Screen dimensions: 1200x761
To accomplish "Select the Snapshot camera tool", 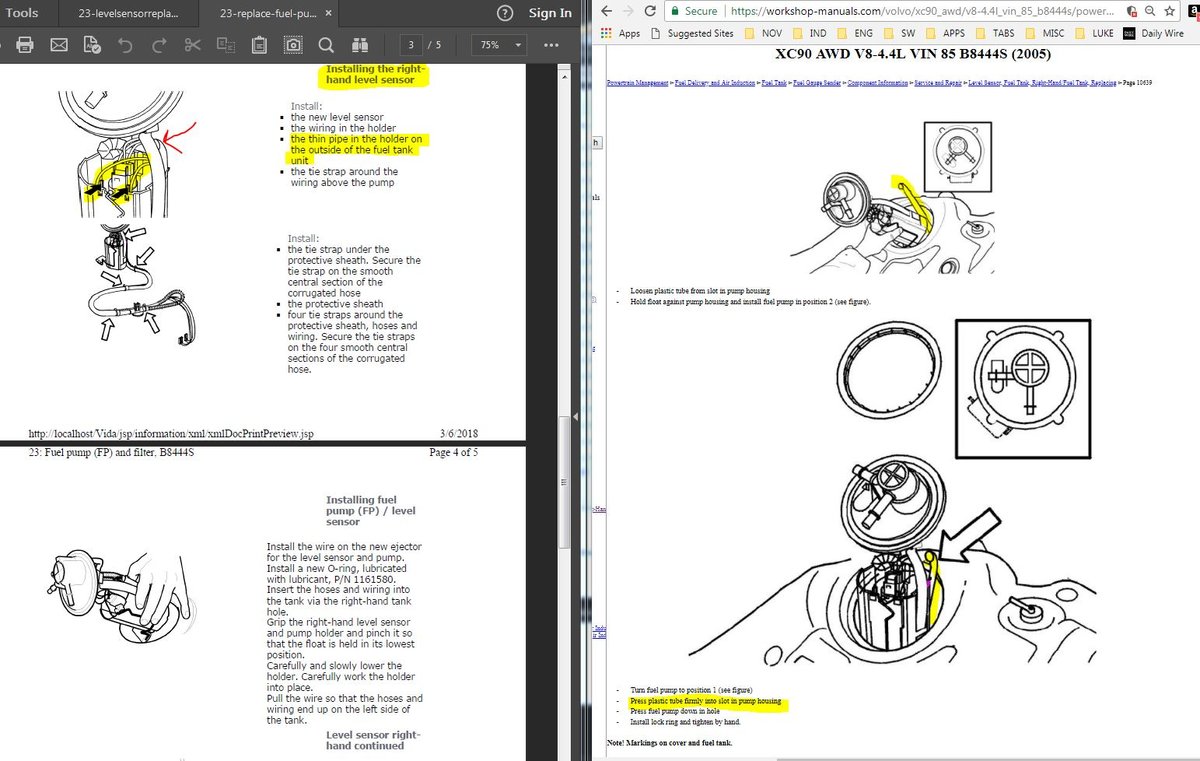I will (292, 45).
